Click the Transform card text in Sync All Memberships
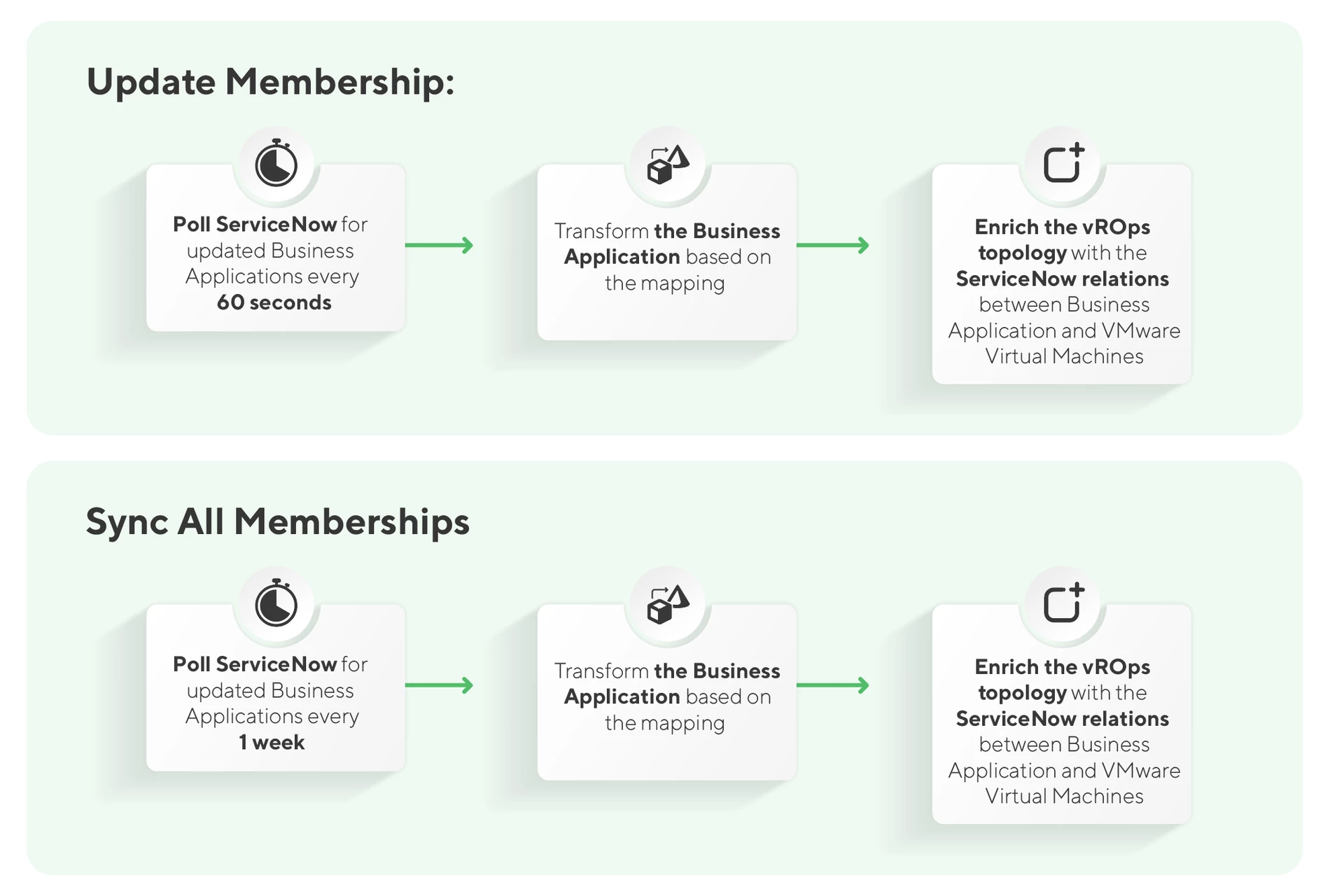 pos(667,696)
